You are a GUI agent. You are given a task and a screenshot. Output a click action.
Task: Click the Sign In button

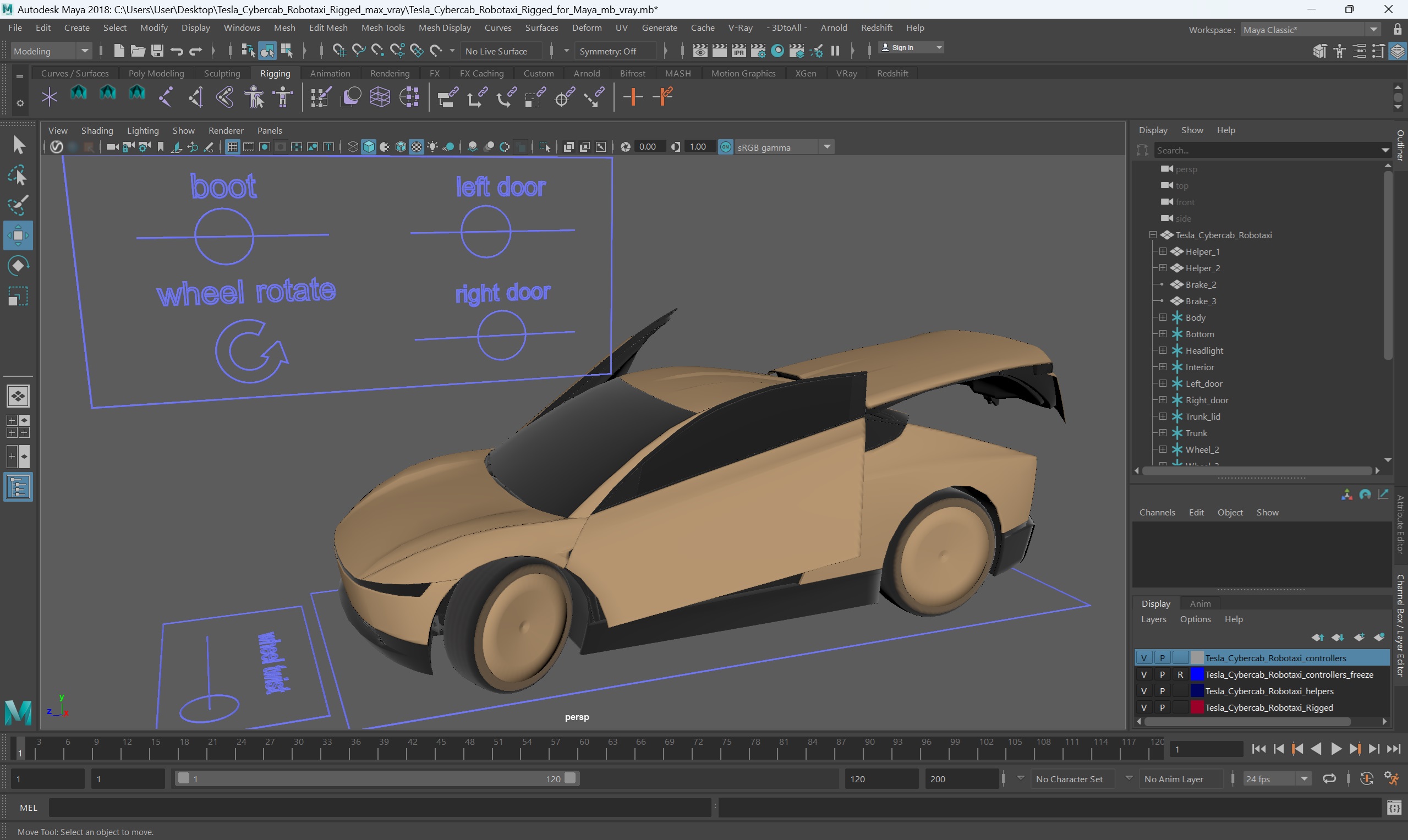tap(911, 47)
